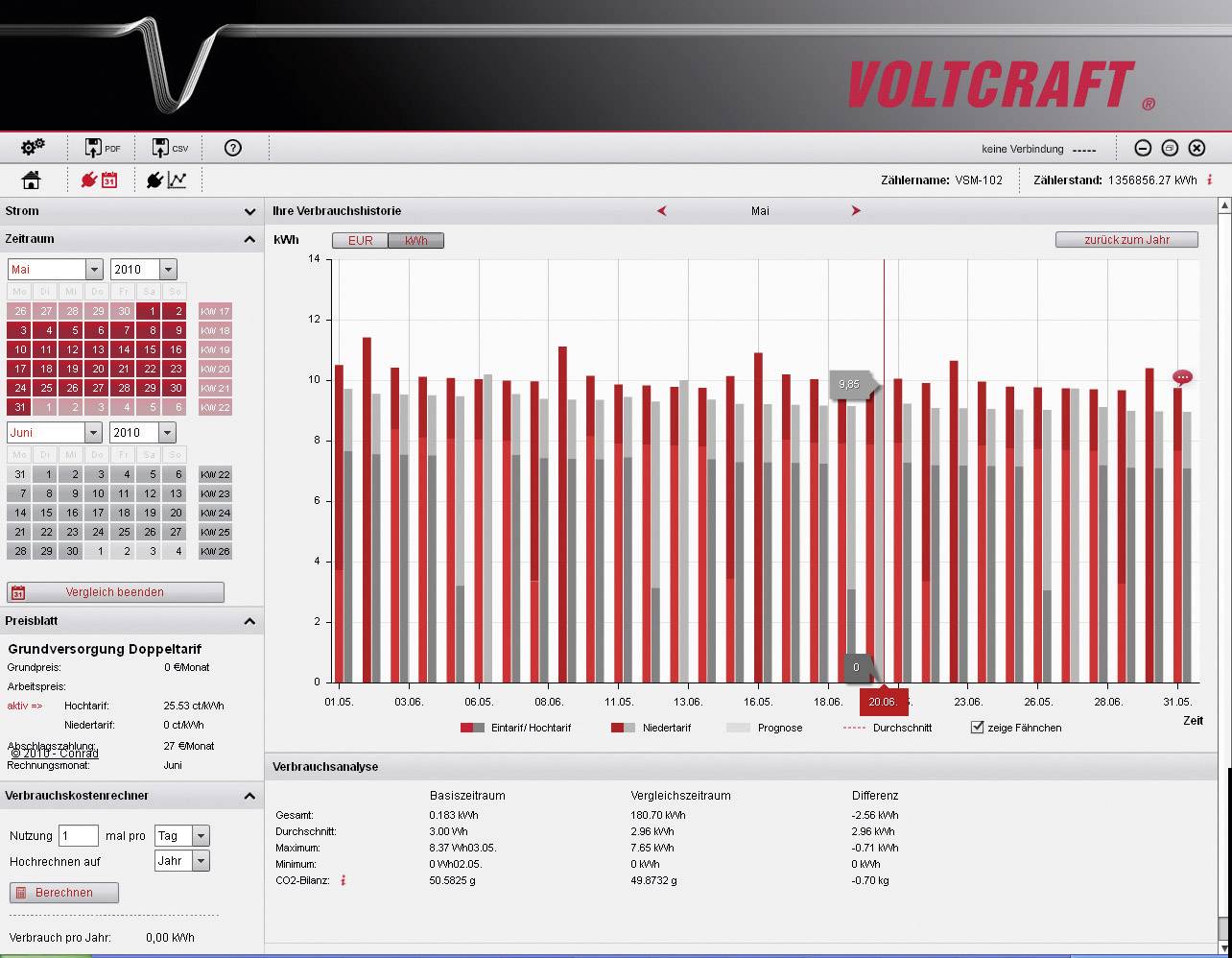
Task: Select June 15 in the lower calendar
Action: point(46,513)
